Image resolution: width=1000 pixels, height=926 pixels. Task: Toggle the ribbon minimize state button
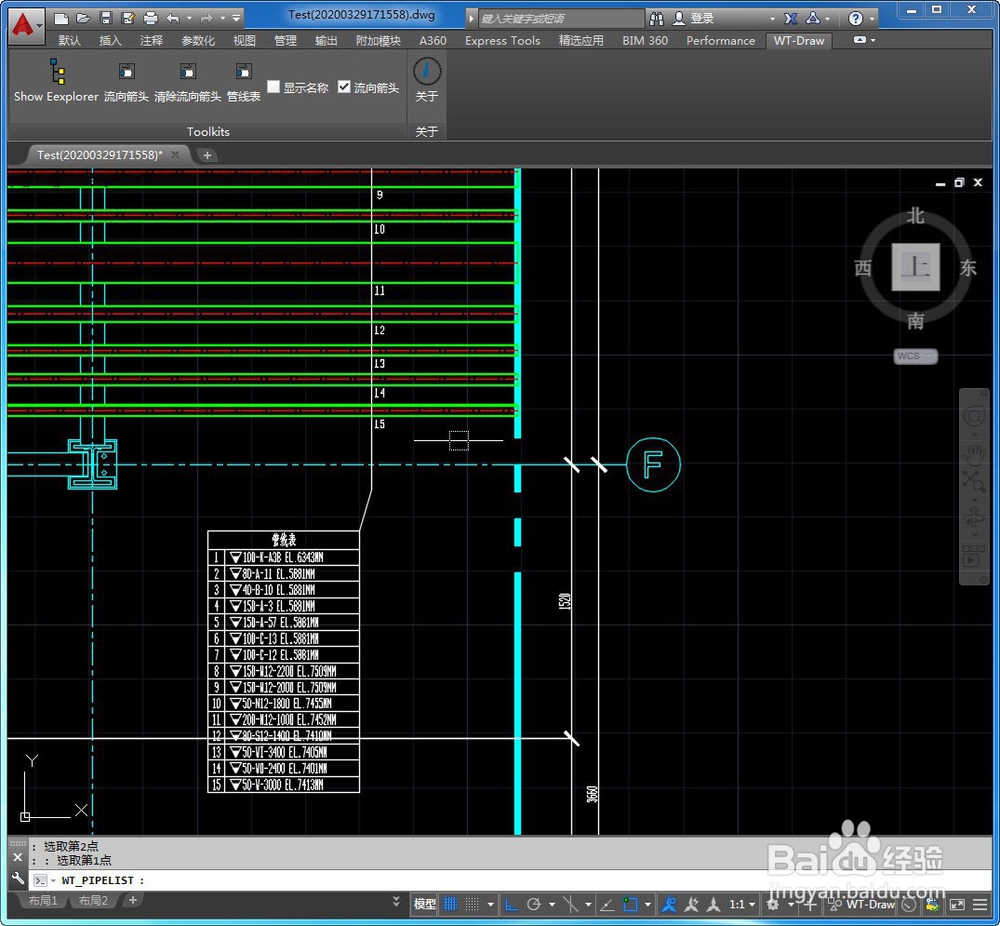tap(860, 40)
